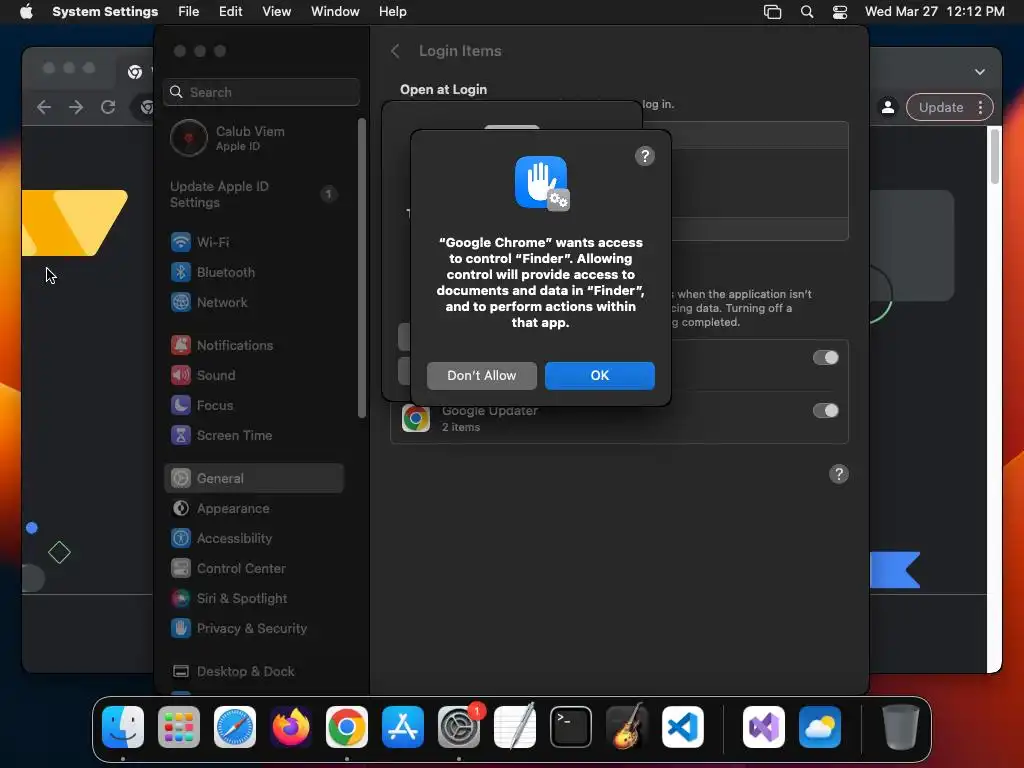
Task: Open Spotlight search in menu bar
Action: (x=807, y=12)
